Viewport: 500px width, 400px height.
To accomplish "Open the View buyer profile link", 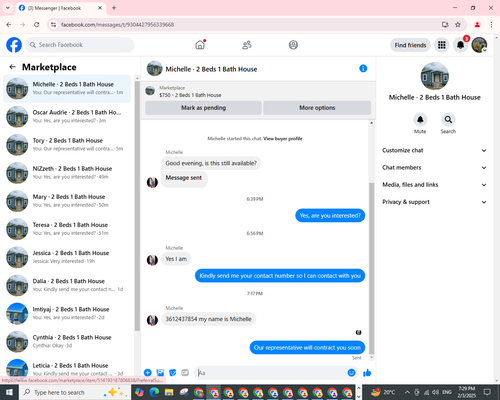I will 283,138.
